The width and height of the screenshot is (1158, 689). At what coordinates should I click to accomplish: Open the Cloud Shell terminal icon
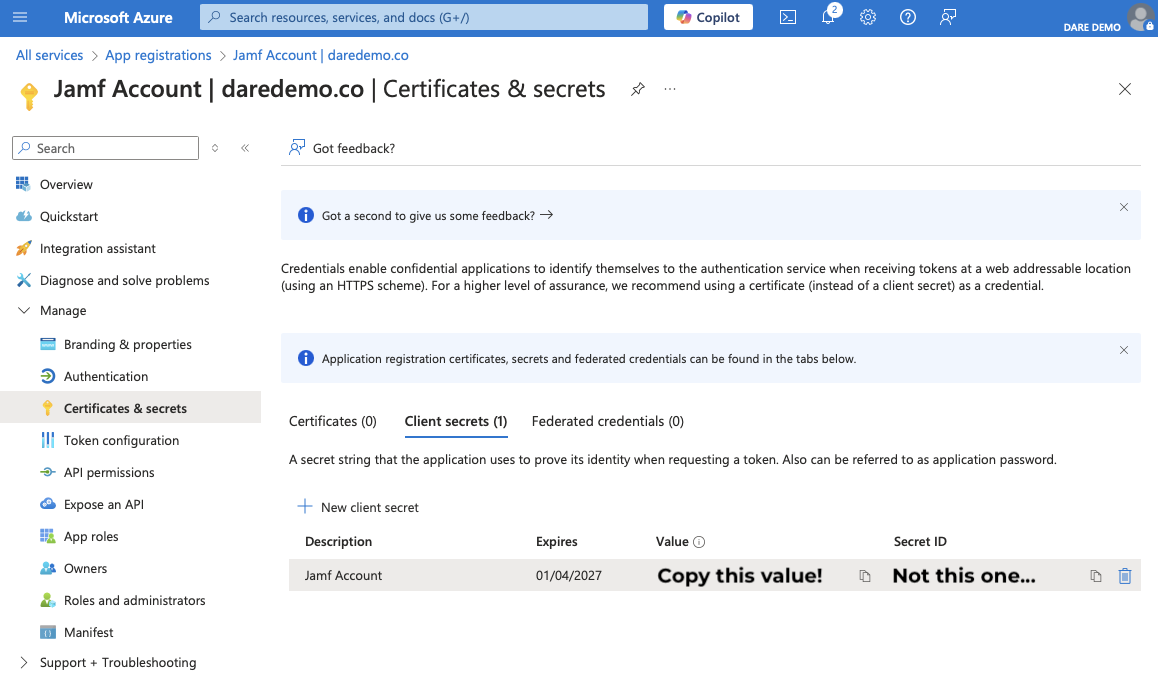click(x=788, y=17)
